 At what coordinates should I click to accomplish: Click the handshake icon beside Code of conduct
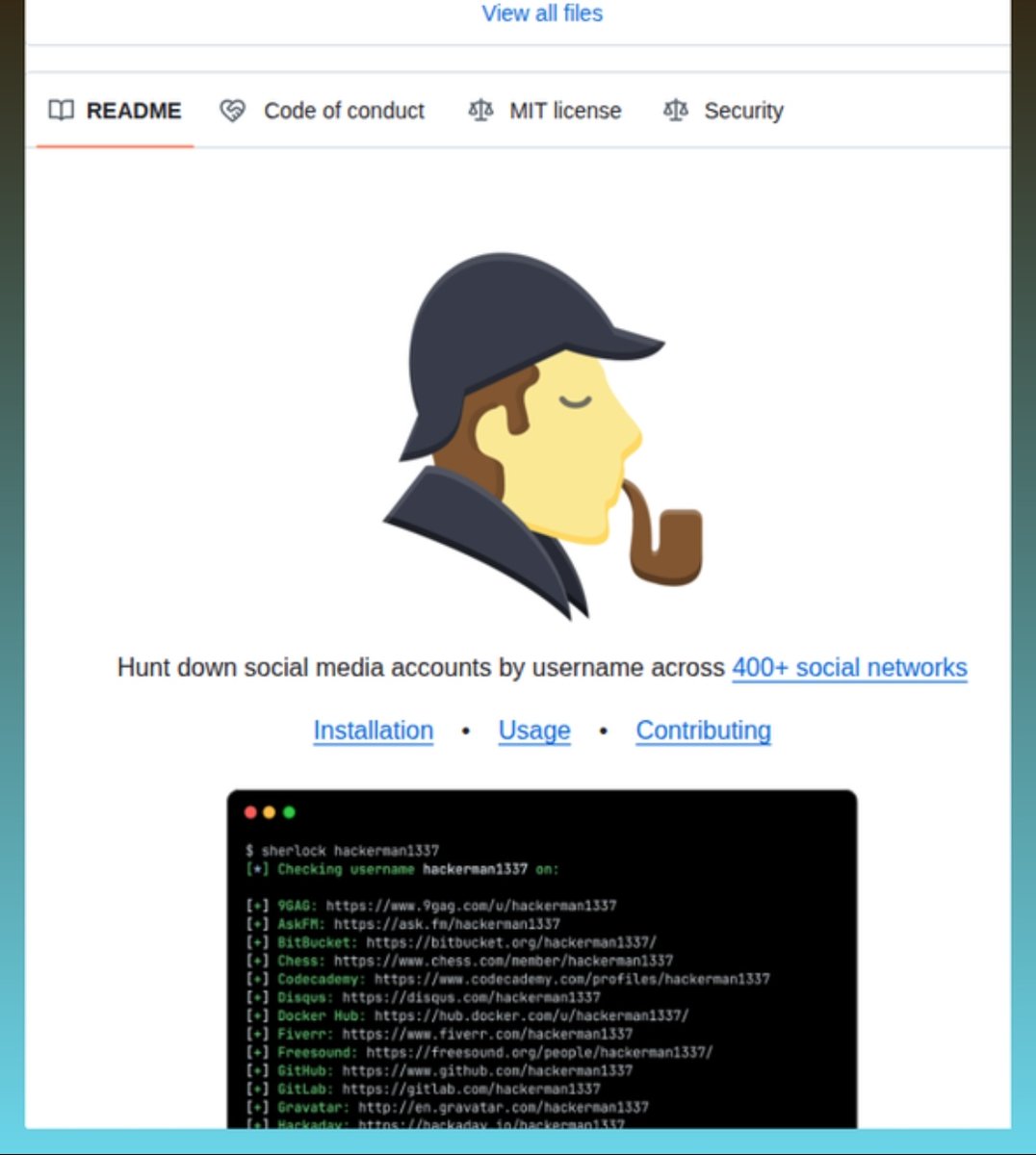pos(232,111)
